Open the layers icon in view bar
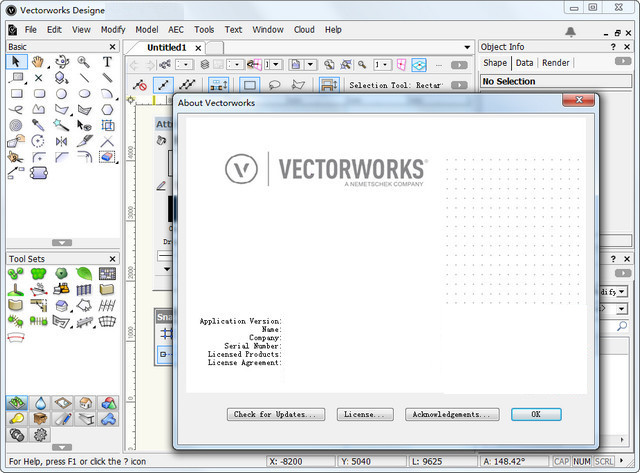 coord(205,64)
